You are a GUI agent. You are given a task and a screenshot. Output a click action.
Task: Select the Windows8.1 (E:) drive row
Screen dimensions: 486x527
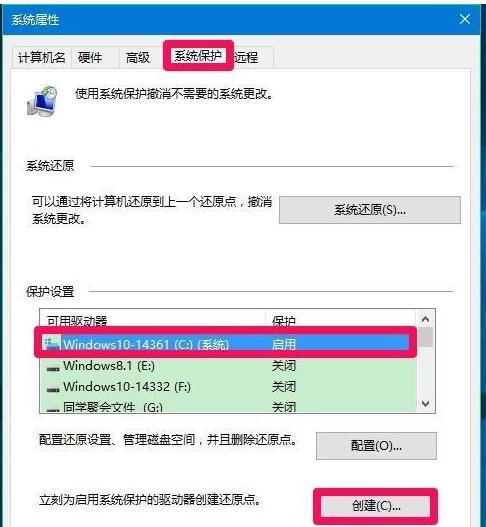coord(228,365)
